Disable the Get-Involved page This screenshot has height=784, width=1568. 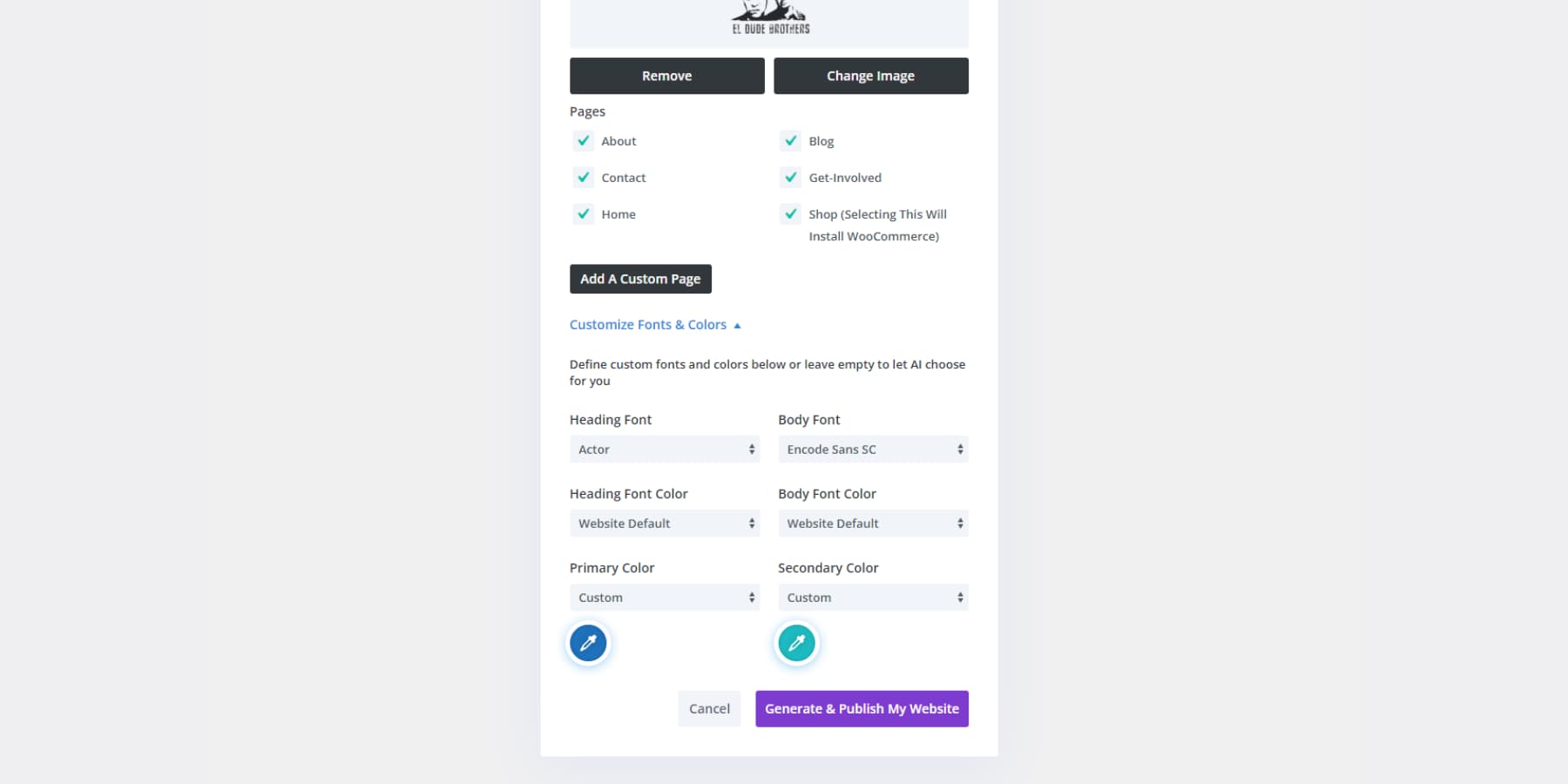[x=790, y=177]
